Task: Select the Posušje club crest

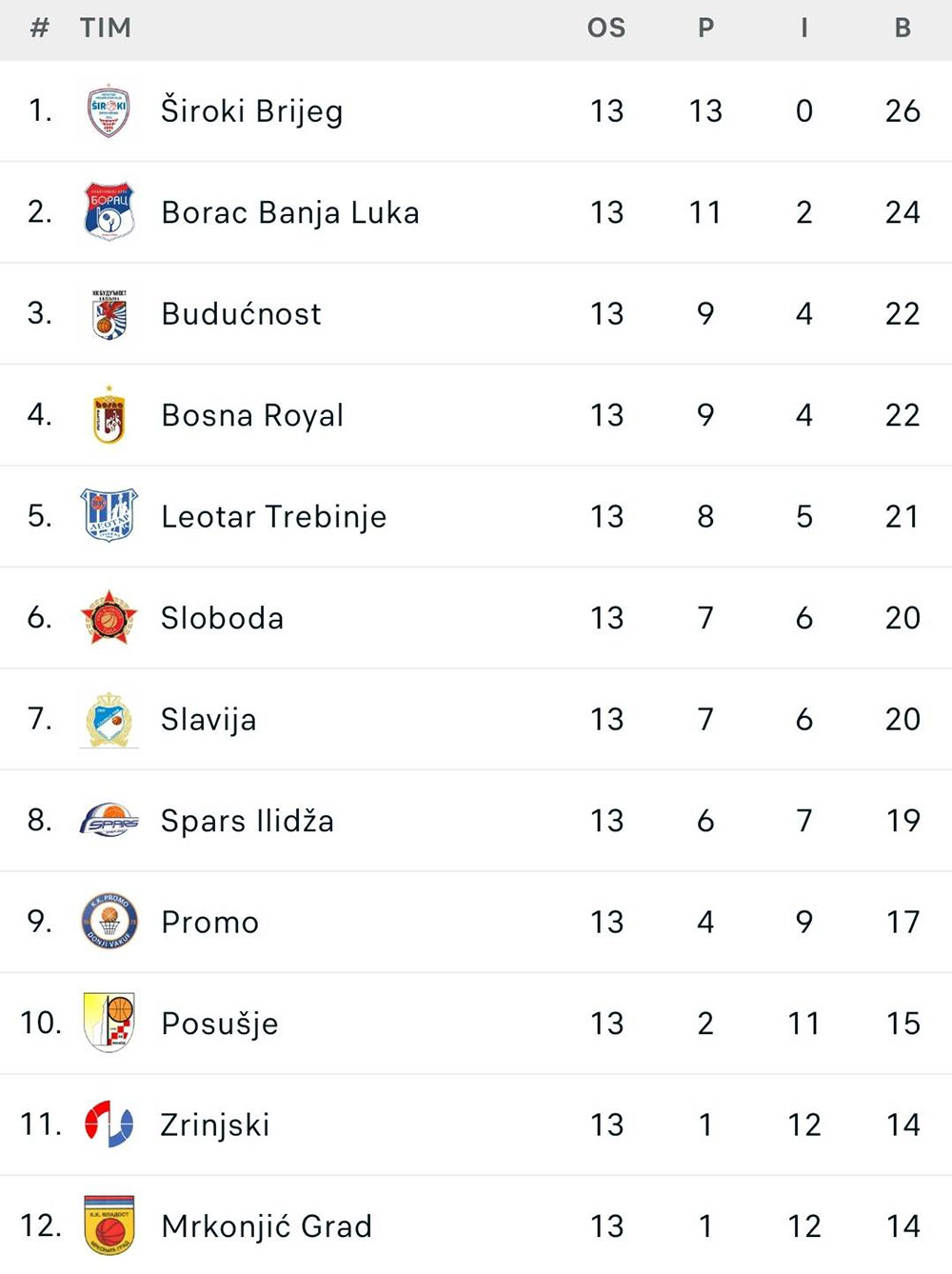Action: click(109, 1023)
